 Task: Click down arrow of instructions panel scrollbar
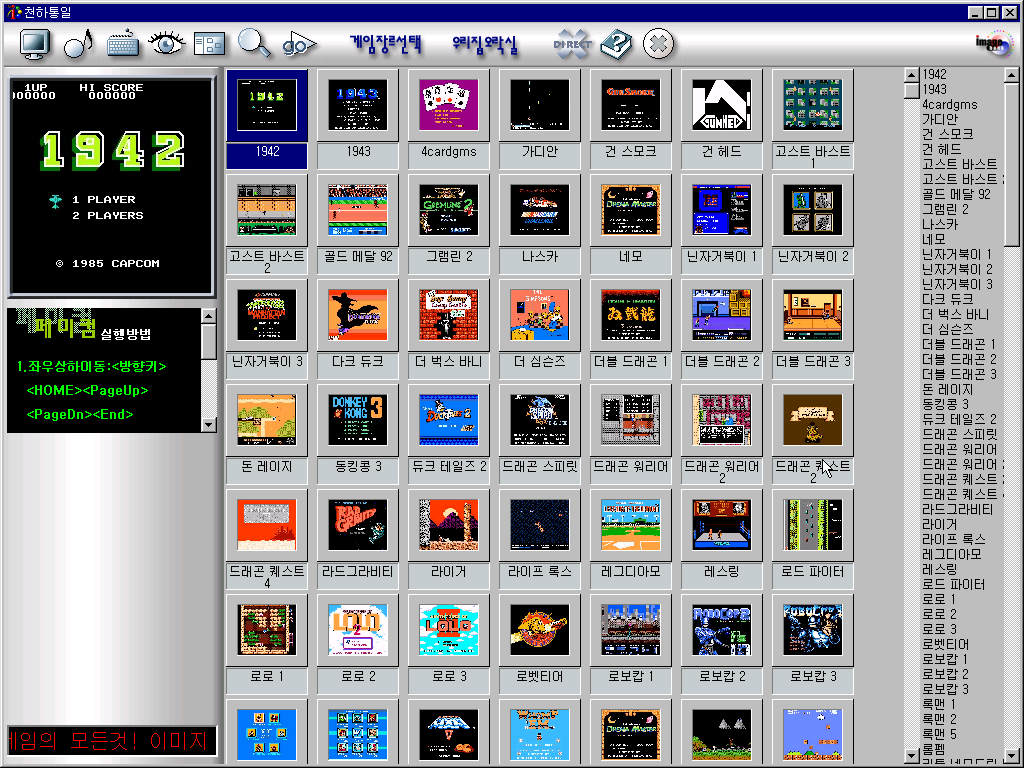tap(208, 424)
